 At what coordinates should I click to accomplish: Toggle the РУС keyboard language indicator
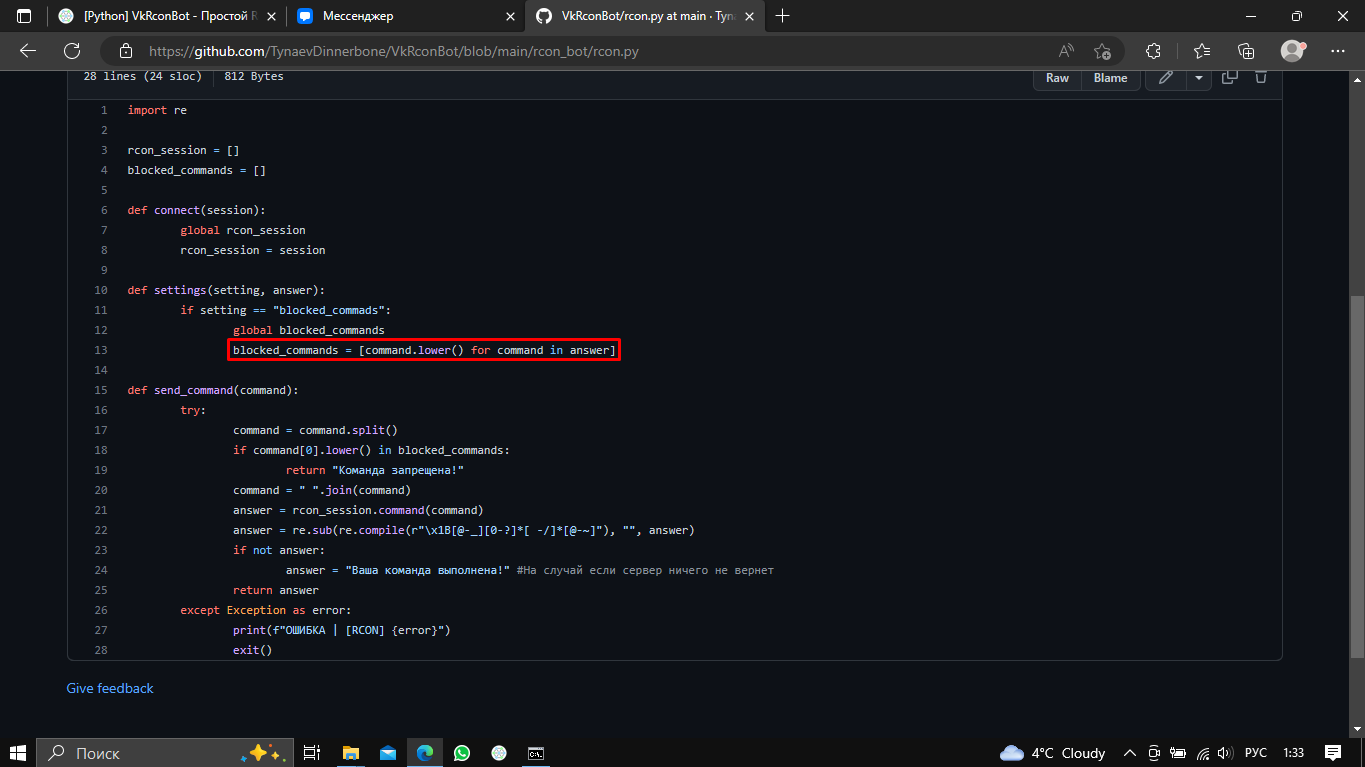pyautogui.click(x=1256, y=753)
